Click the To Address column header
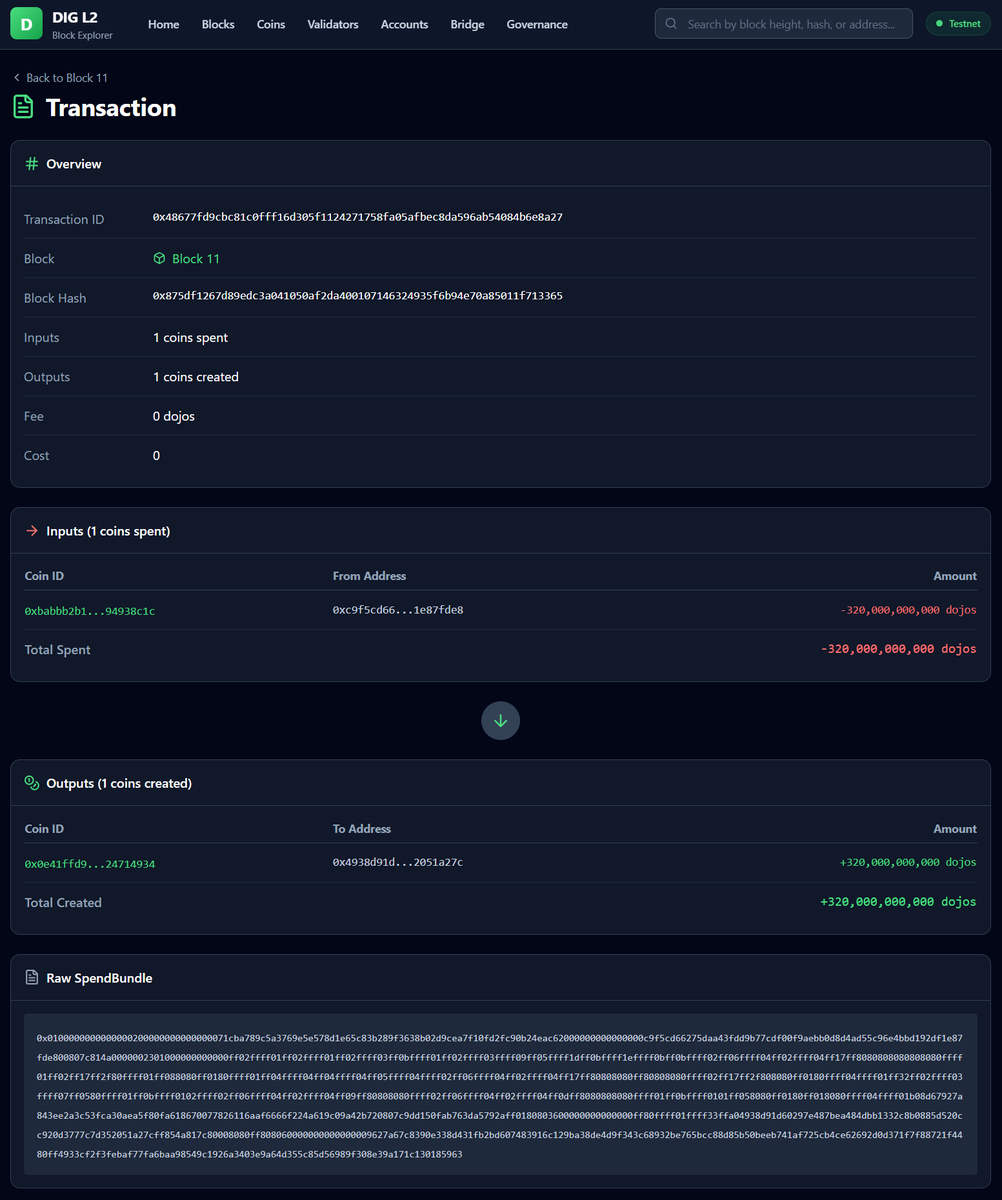The height and width of the screenshot is (1200, 1002). (x=362, y=829)
